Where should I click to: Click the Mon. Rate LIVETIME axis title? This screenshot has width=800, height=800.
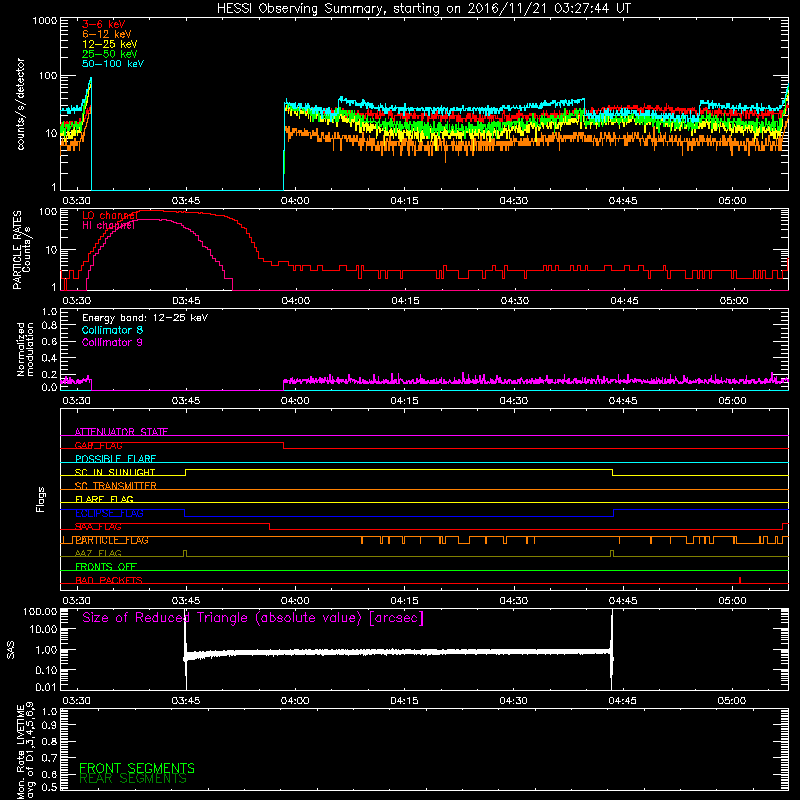click(x=25, y=751)
